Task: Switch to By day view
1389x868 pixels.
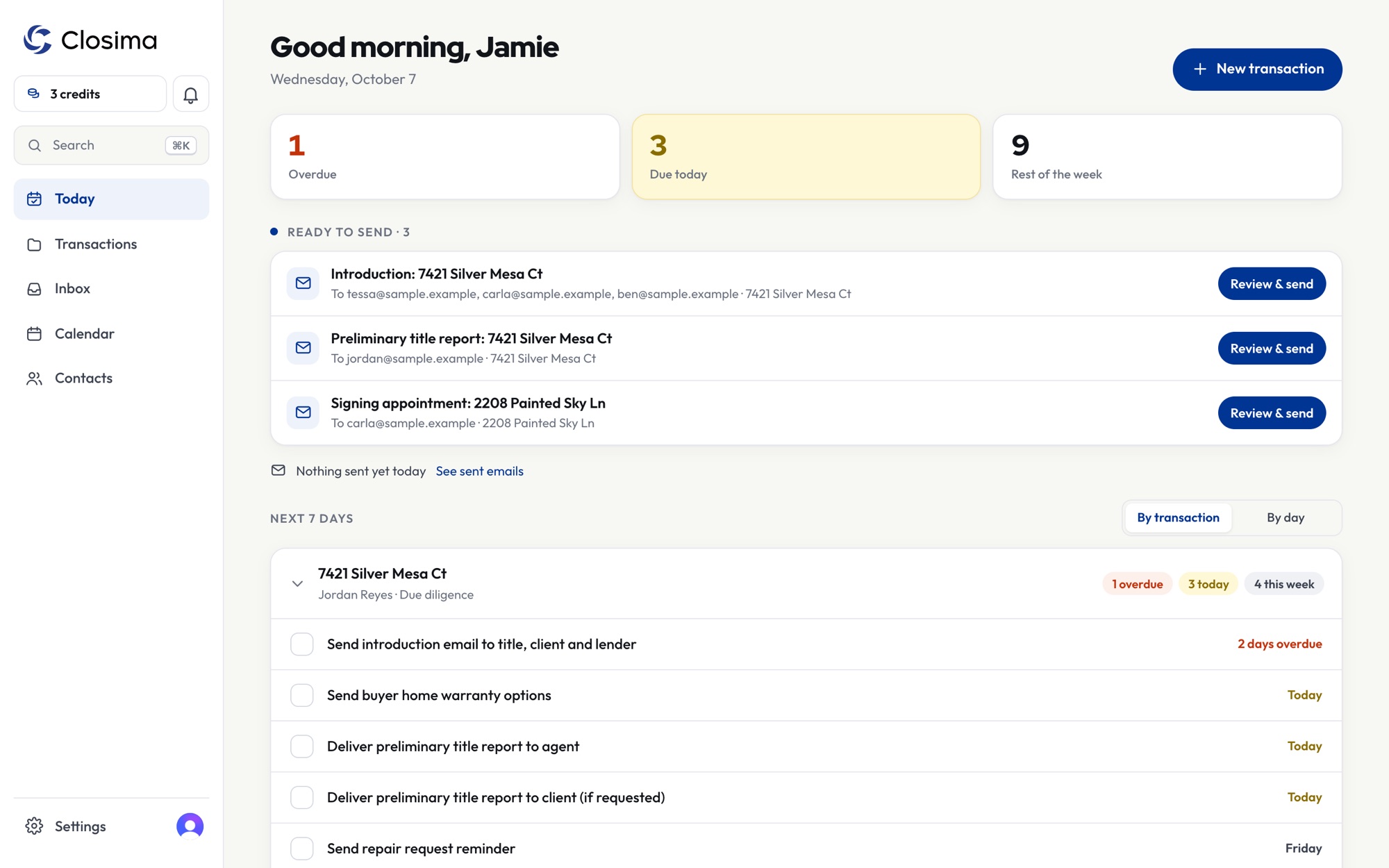Action: [1286, 518]
